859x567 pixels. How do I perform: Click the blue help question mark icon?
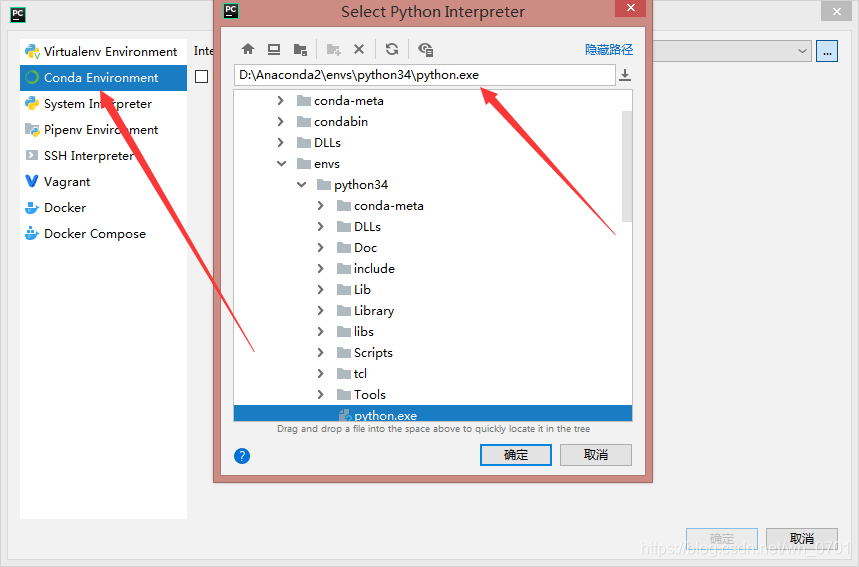[242, 456]
